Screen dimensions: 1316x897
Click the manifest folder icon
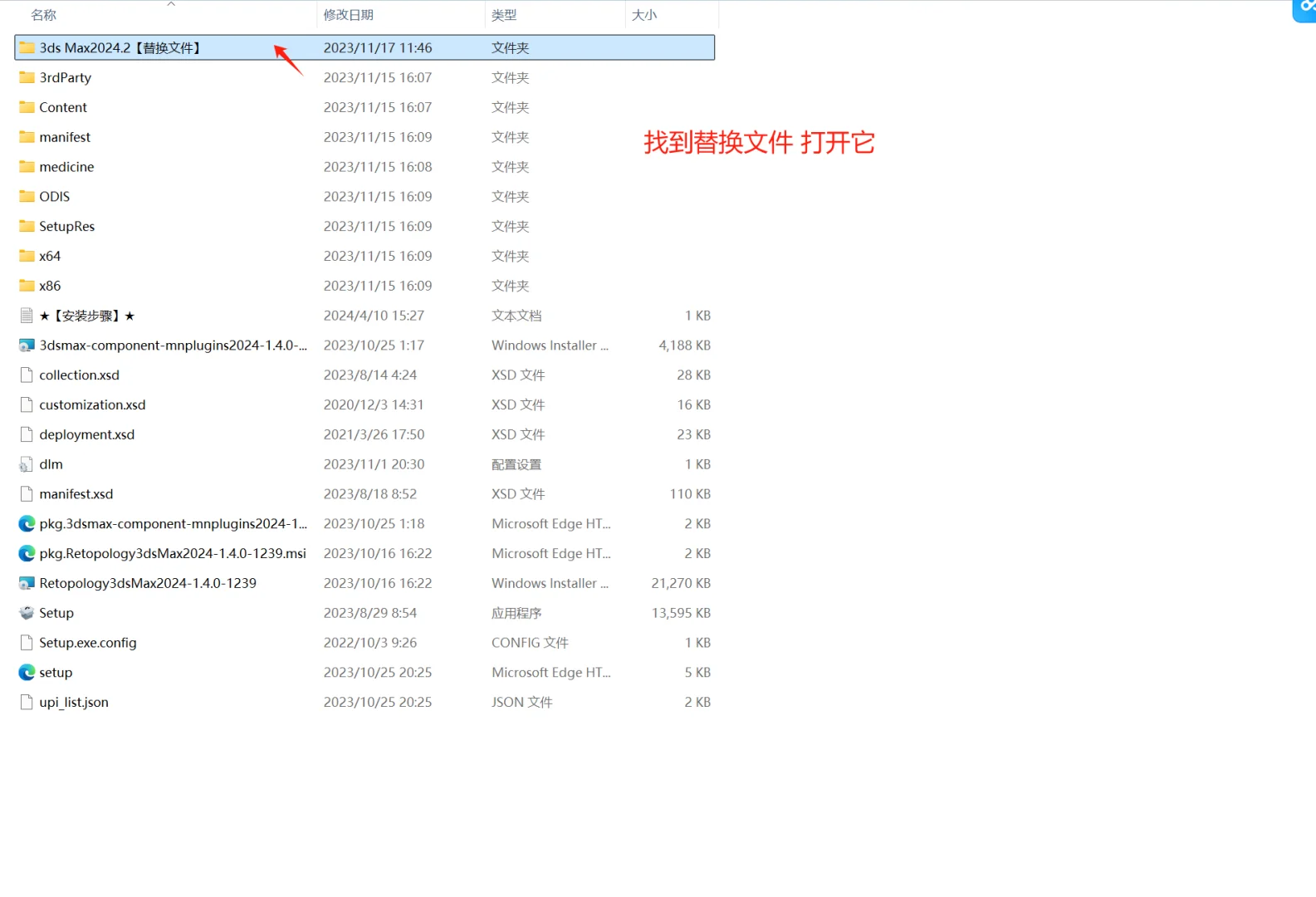(27, 137)
